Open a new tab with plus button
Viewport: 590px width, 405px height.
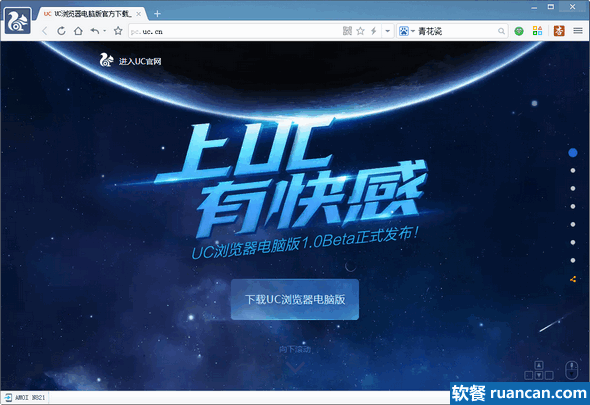[157, 14]
